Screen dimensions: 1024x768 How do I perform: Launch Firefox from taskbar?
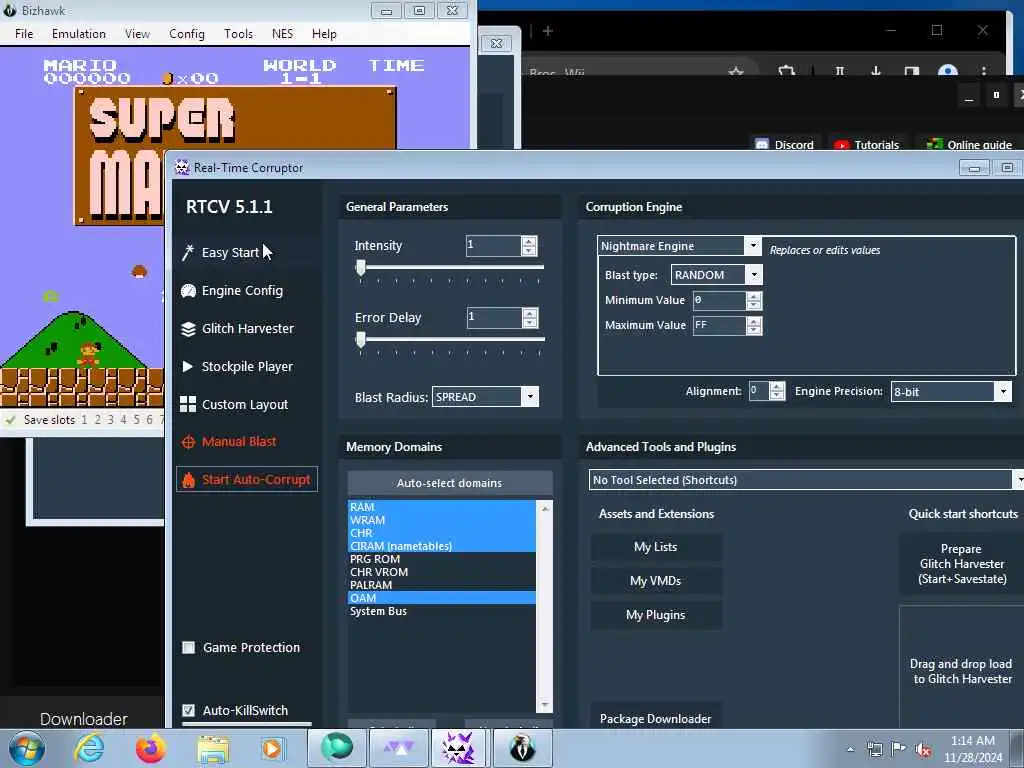pos(150,748)
